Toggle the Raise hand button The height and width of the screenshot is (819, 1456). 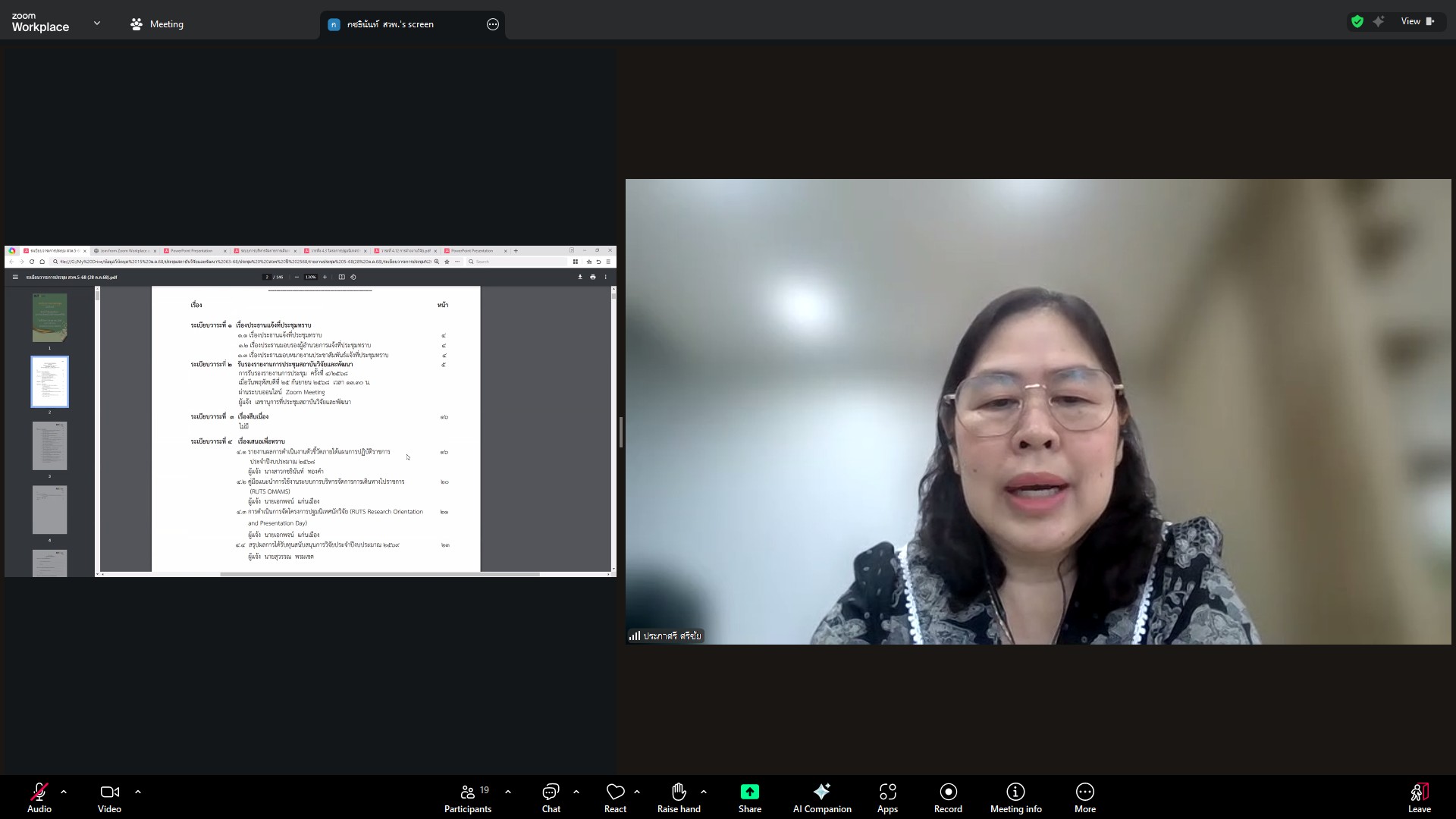pos(679,797)
